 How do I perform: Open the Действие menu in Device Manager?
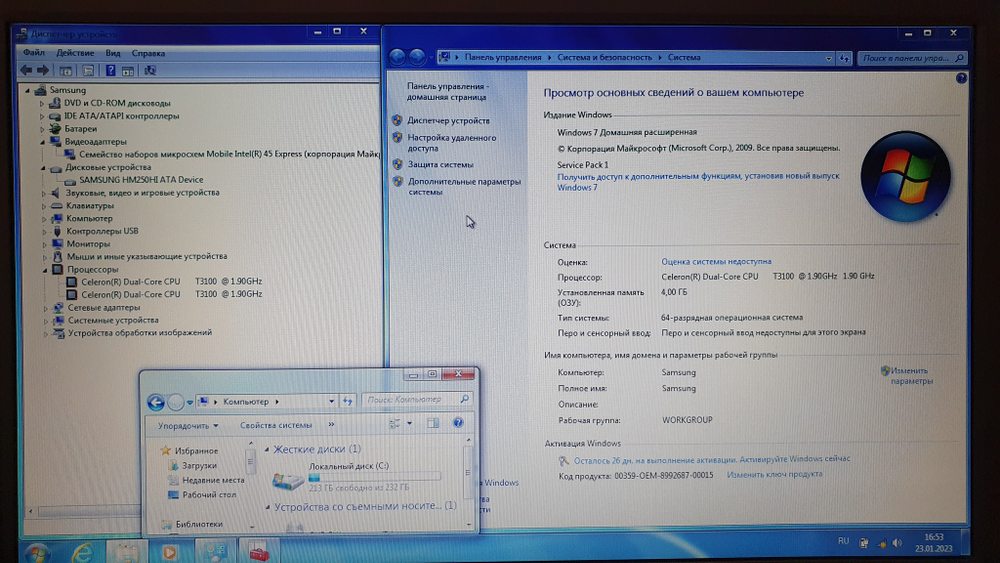click(75, 53)
